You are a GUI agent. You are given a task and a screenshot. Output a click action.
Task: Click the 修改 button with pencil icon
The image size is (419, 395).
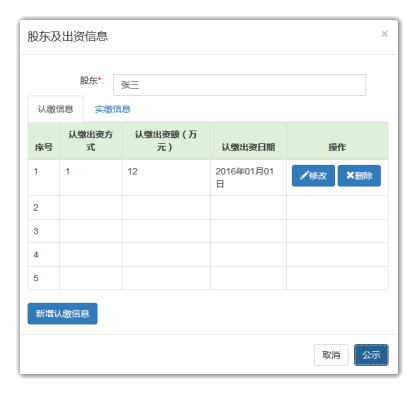[313, 176]
